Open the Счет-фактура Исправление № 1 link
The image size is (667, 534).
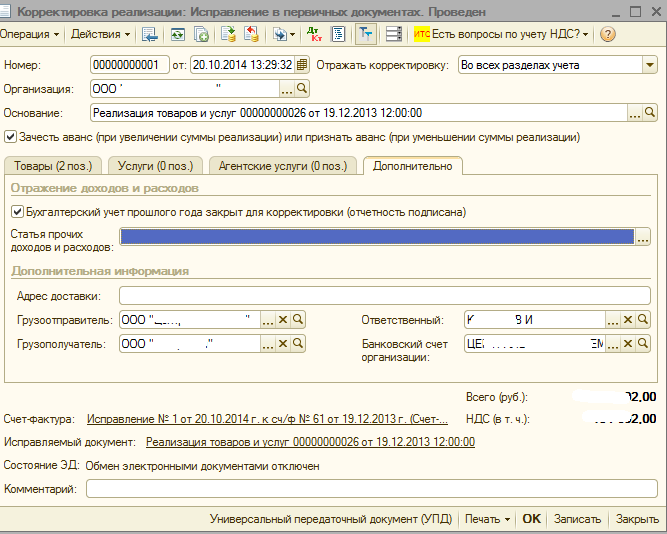(x=267, y=419)
